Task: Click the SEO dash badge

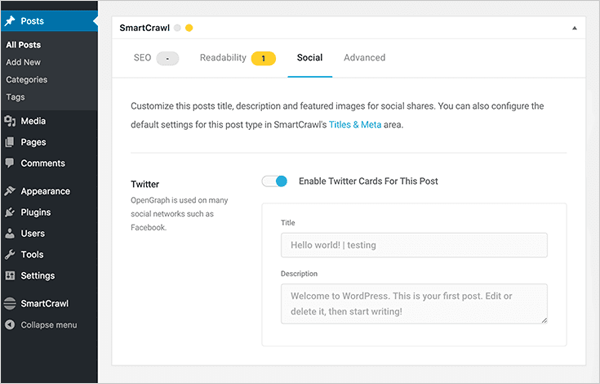Action: (168, 59)
